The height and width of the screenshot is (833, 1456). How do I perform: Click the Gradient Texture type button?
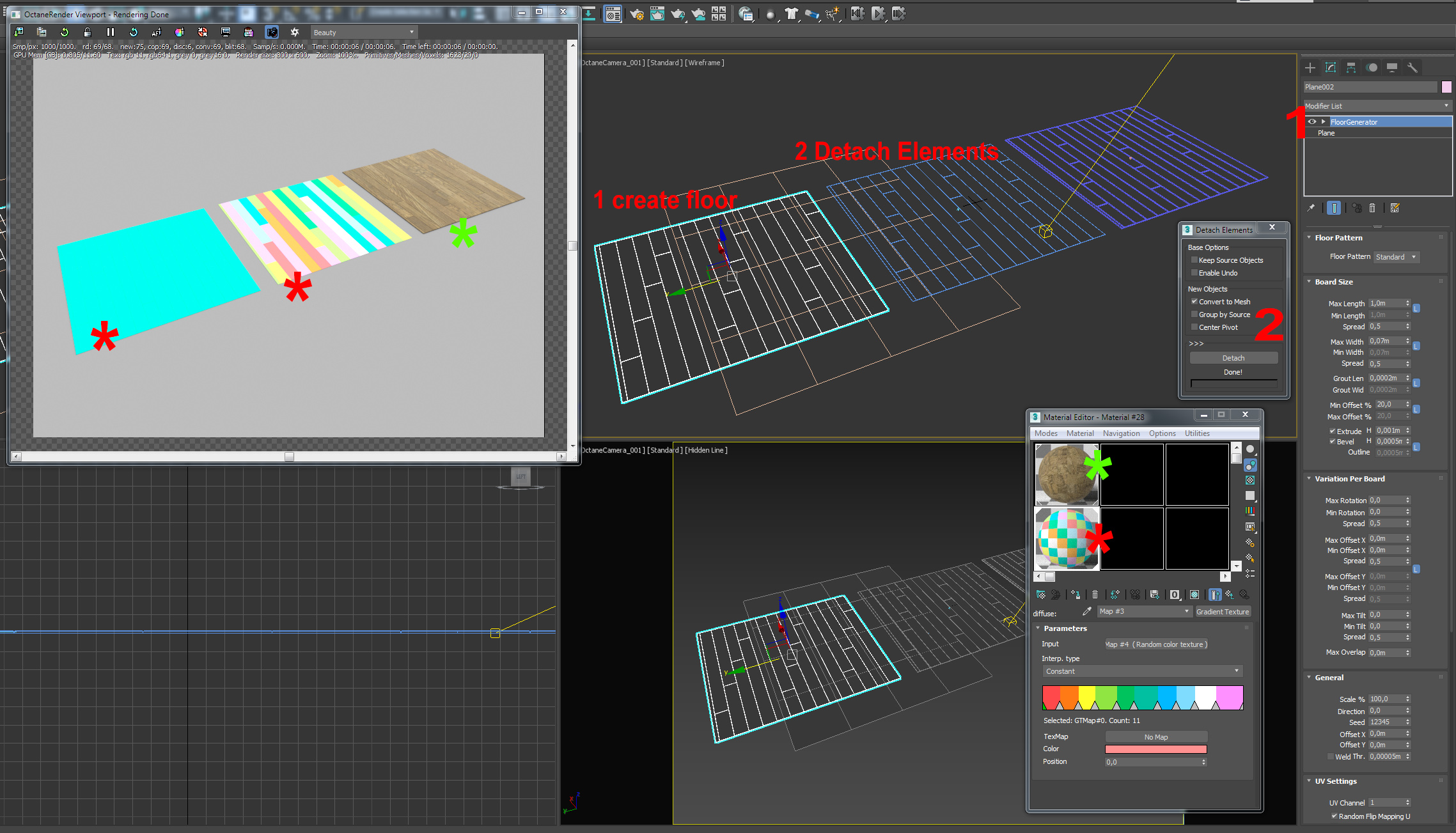click(x=1222, y=612)
